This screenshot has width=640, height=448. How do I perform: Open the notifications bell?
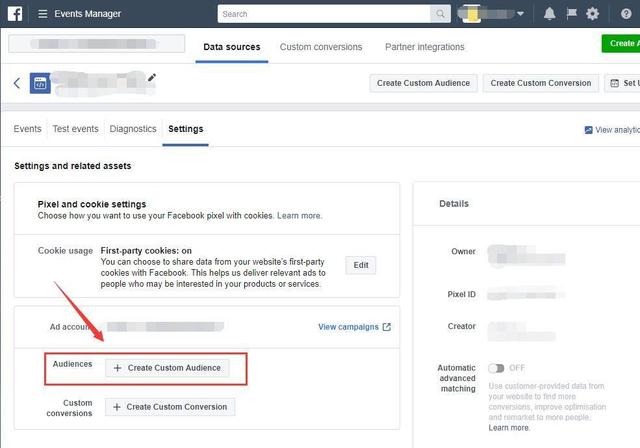pyautogui.click(x=549, y=14)
